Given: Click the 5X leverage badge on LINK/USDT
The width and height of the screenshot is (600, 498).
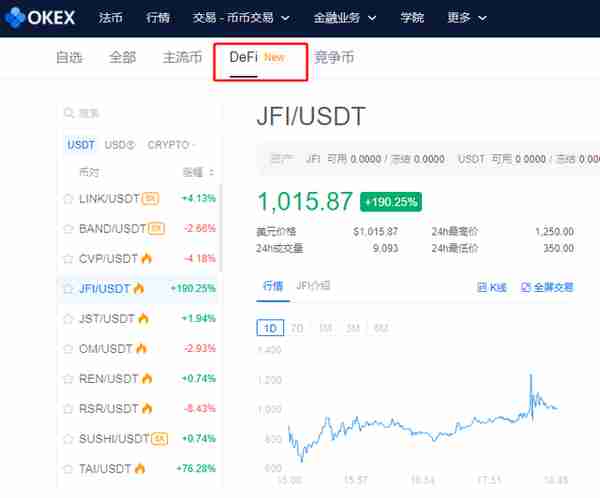Looking at the screenshot, I should point(150,198).
